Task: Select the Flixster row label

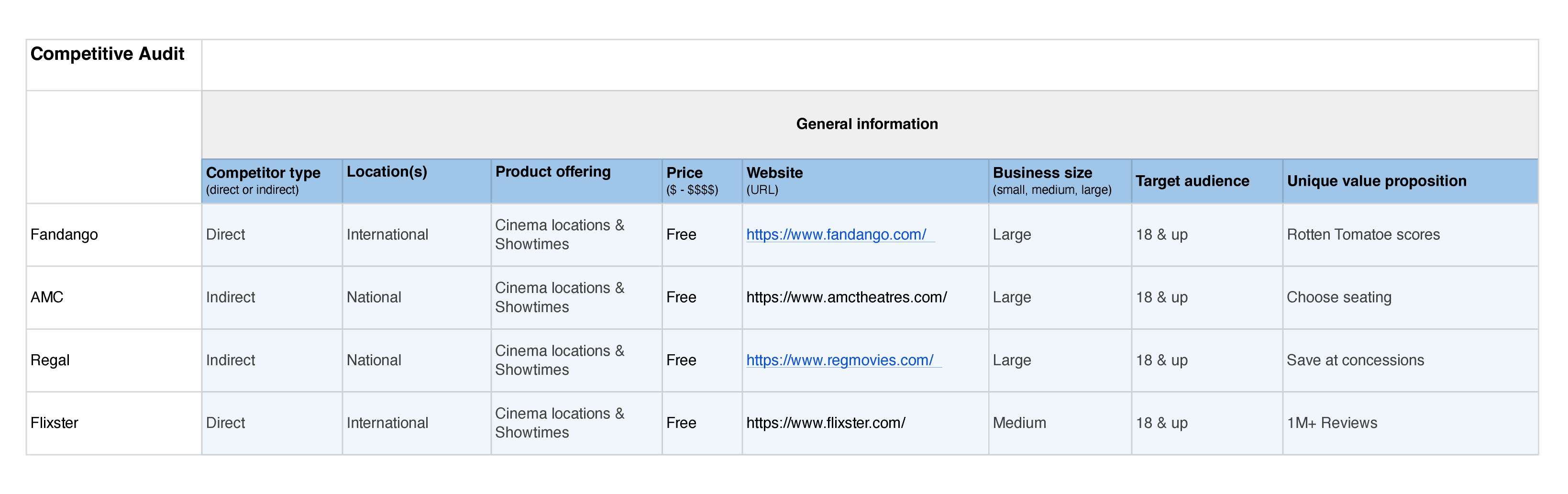Action: [x=54, y=423]
